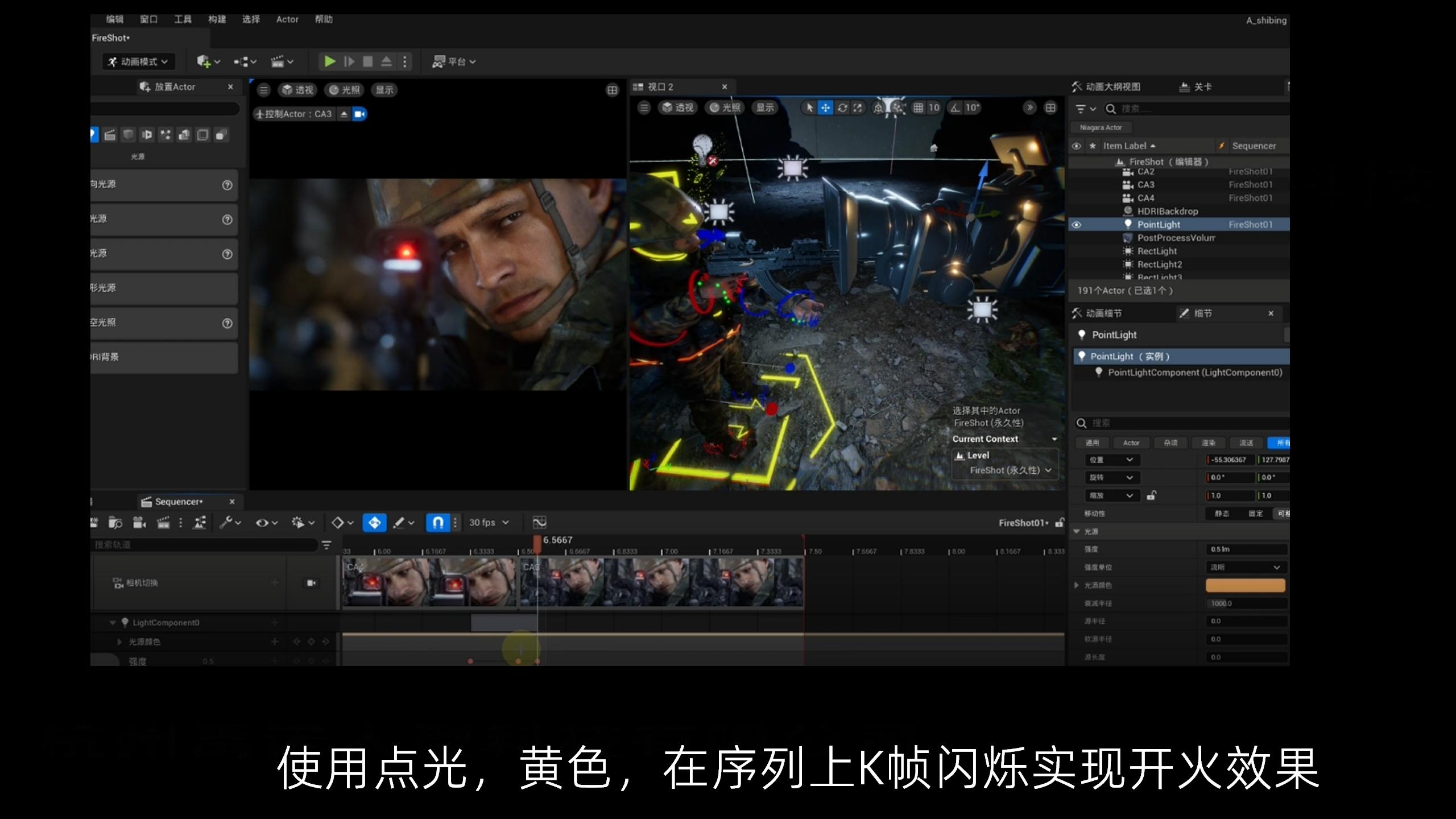This screenshot has width=1456, height=819.
Task: Open the 工具 menu
Action: (183, 19)
